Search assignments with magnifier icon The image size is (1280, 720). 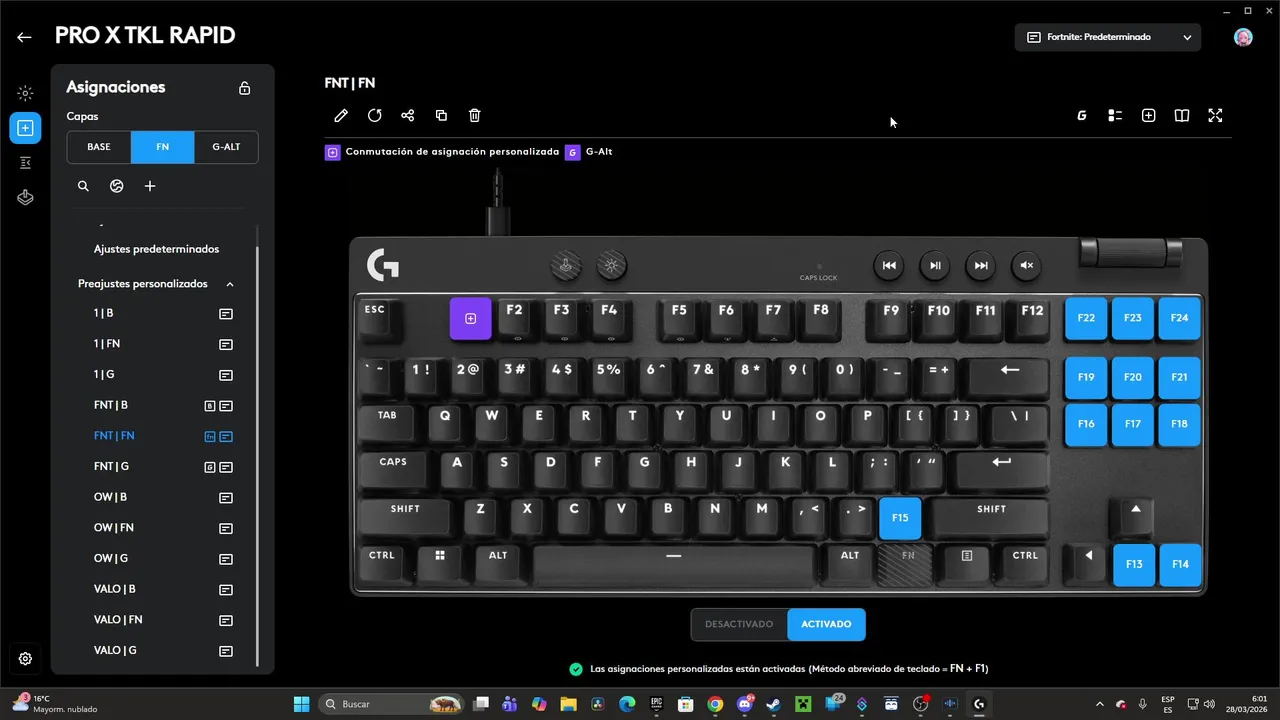point(83,186)
